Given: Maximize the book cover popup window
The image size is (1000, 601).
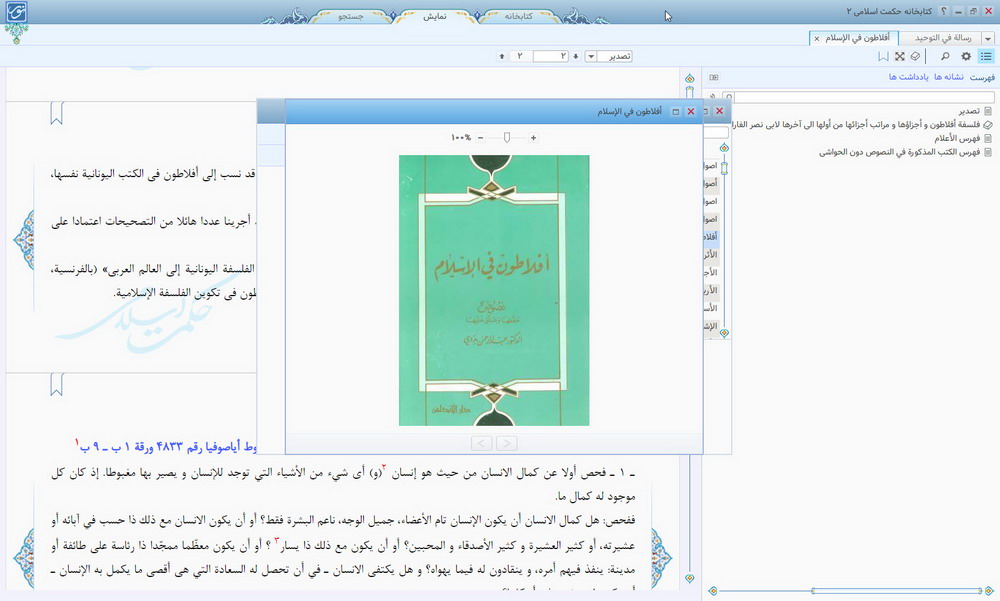Looking at the screenshot, I should pos(675,112).
